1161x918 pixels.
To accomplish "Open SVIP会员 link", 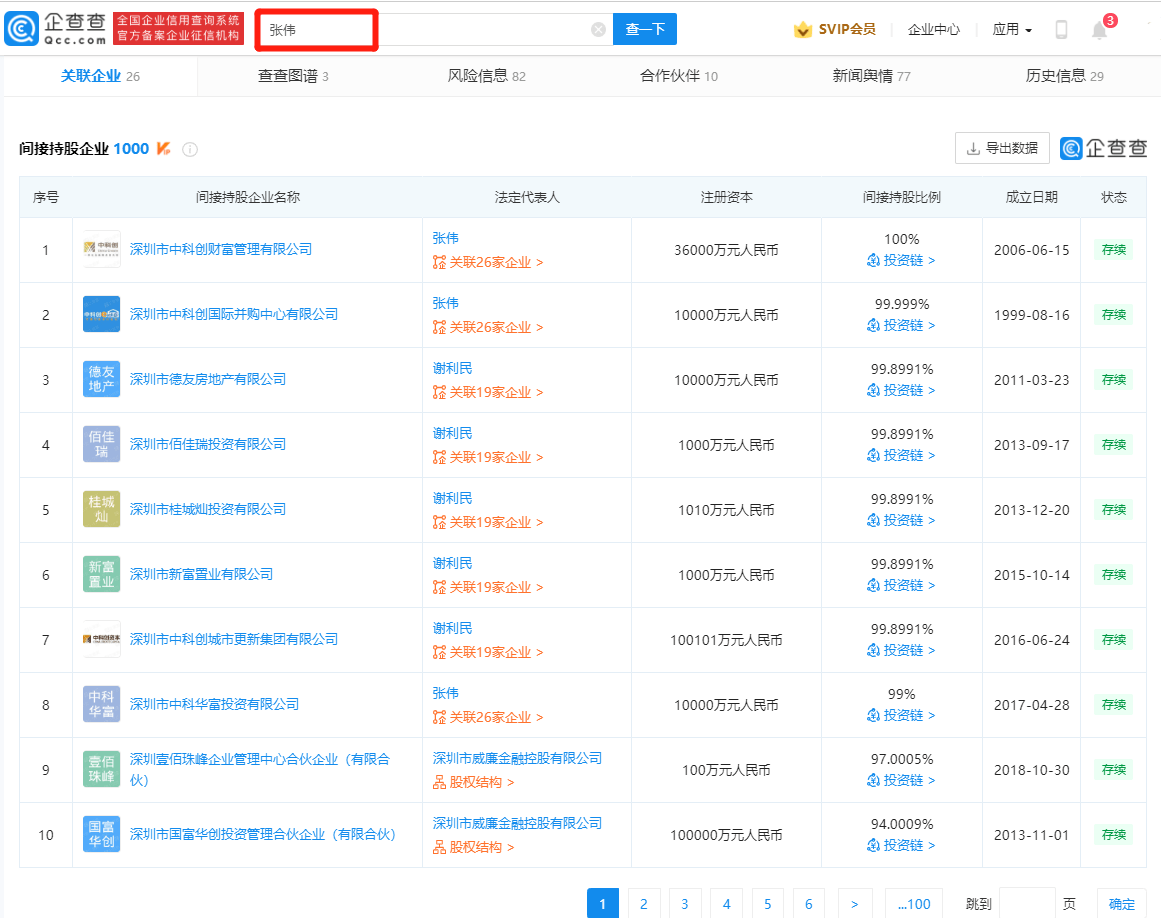I will [x=847, y=30].
